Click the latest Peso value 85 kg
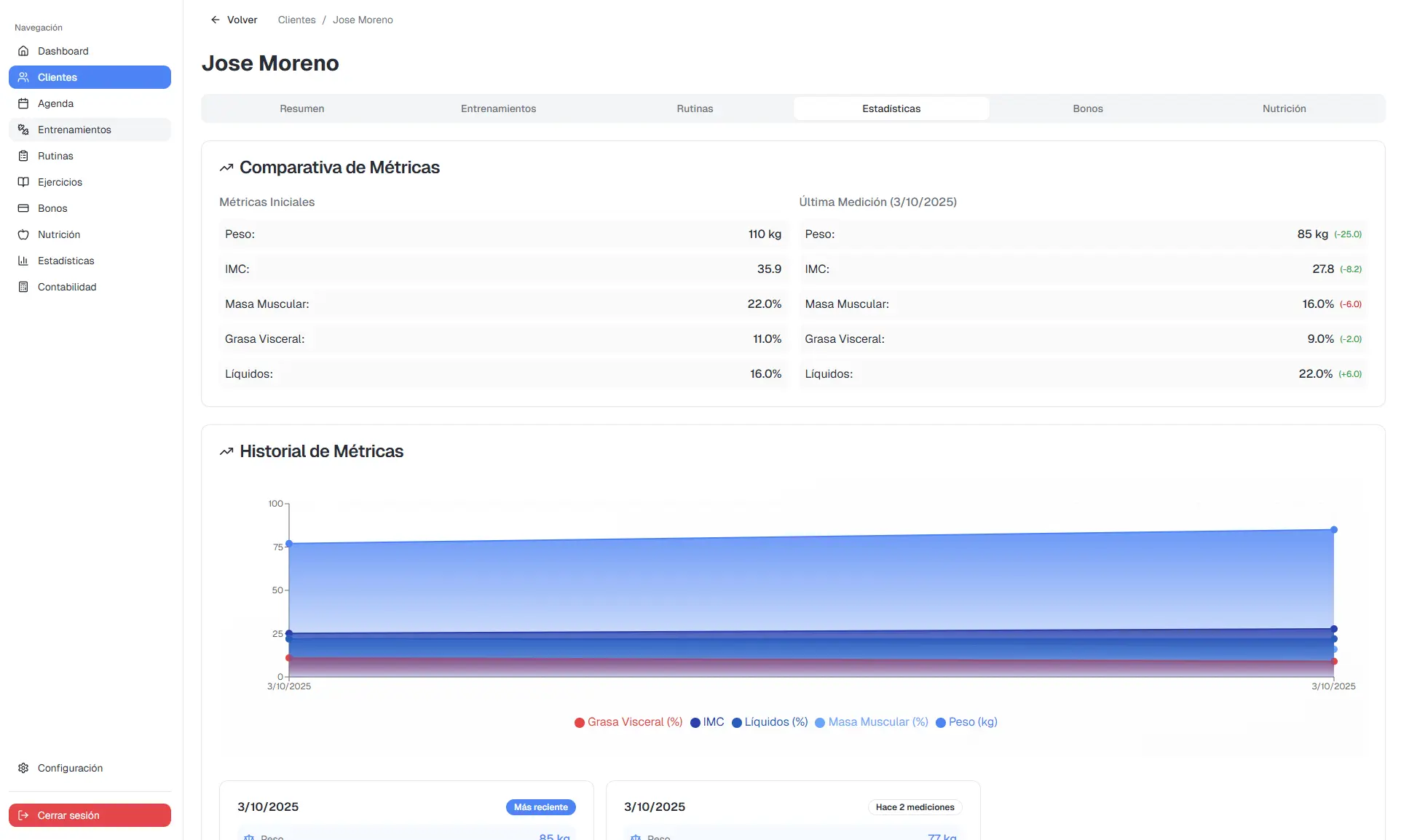Viewport: 1401px width, 840px height. pos(1312,234)
